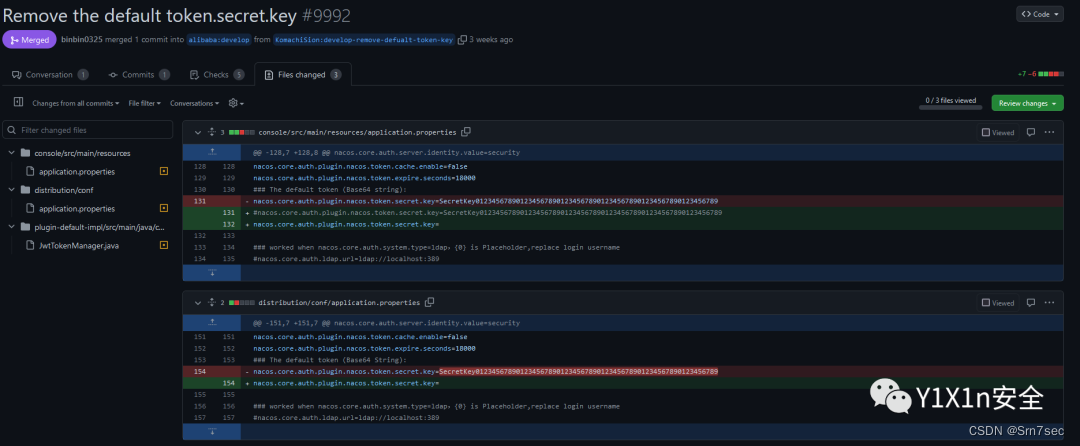
Task: Collapse the distribution/conf application.properties diff
Action: click(198, 302)
